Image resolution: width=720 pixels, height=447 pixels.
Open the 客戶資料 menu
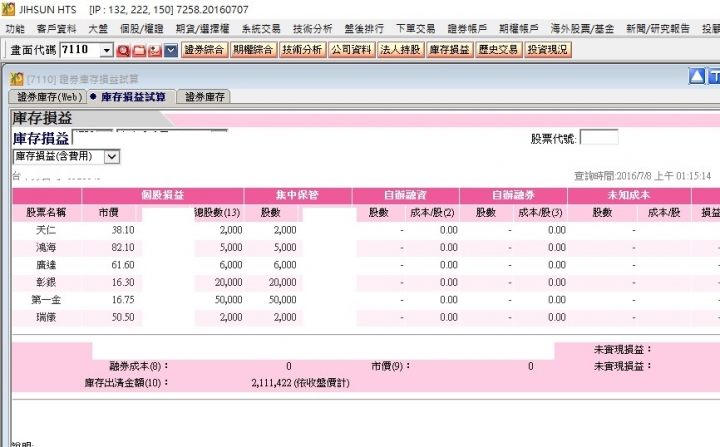56,29
